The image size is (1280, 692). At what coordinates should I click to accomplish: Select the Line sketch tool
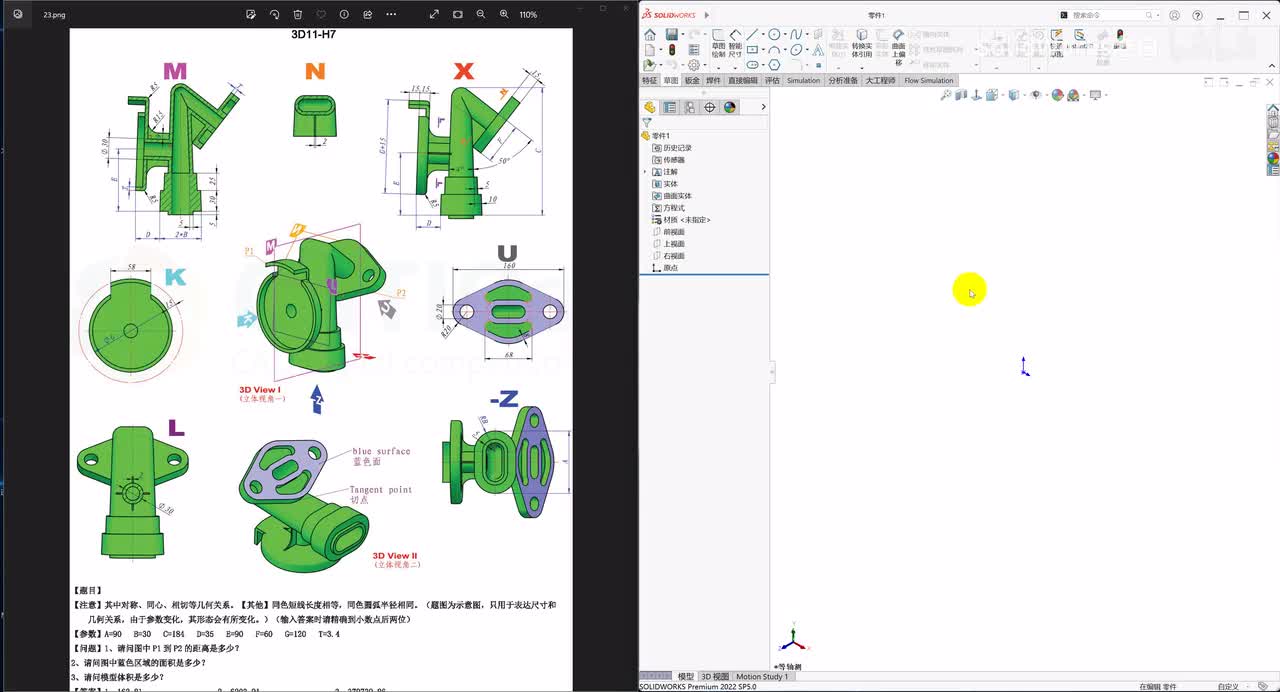click(x=753, y=35)
